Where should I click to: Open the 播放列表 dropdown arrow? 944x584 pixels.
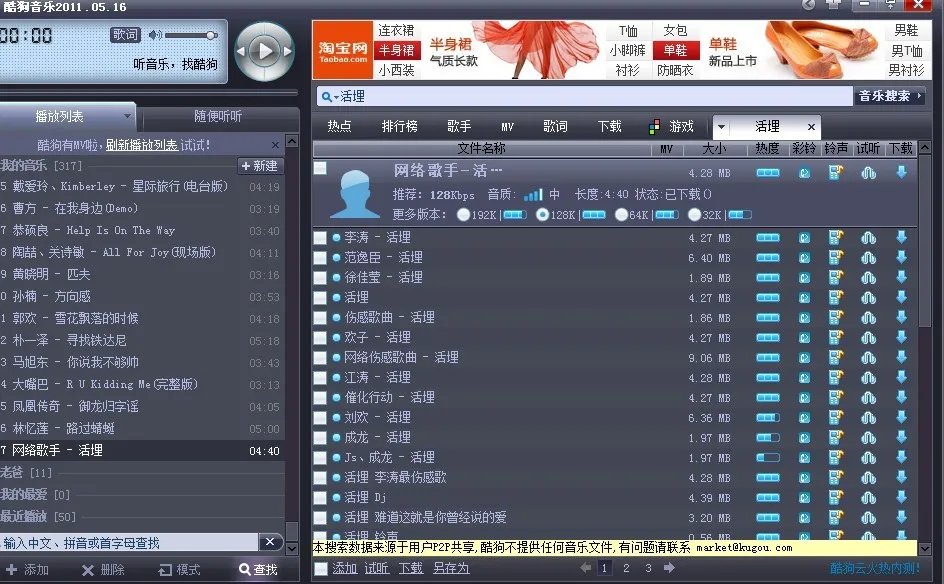(127, 115)
